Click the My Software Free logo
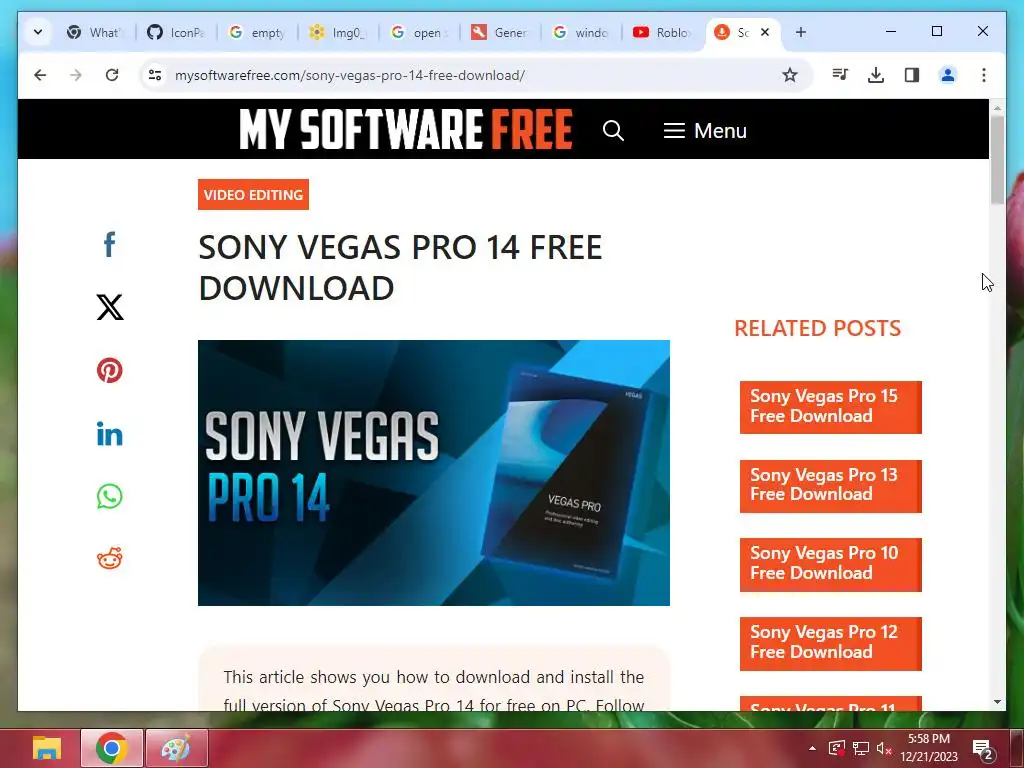This screenshot has width=1024, height=768. click(406, 129)
